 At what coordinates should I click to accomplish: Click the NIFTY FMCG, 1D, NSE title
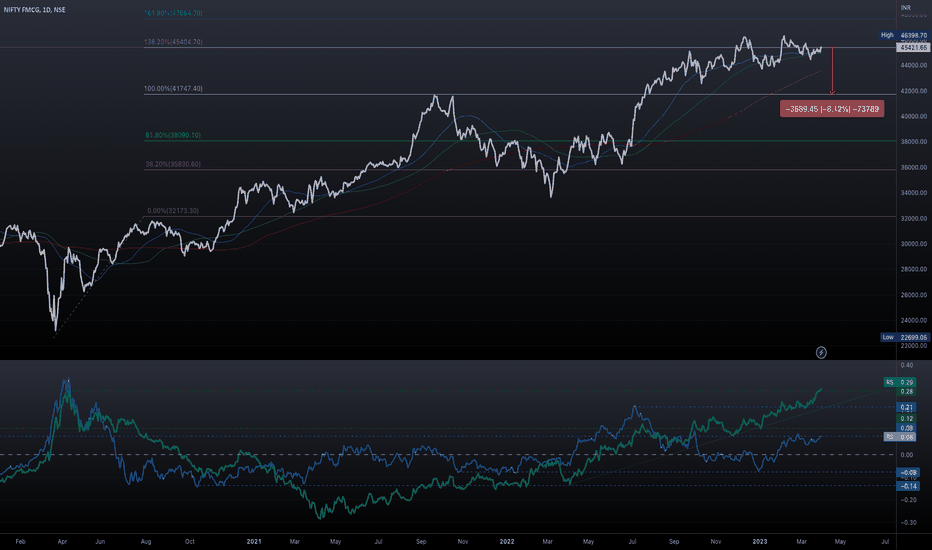(x=34, y=10)
